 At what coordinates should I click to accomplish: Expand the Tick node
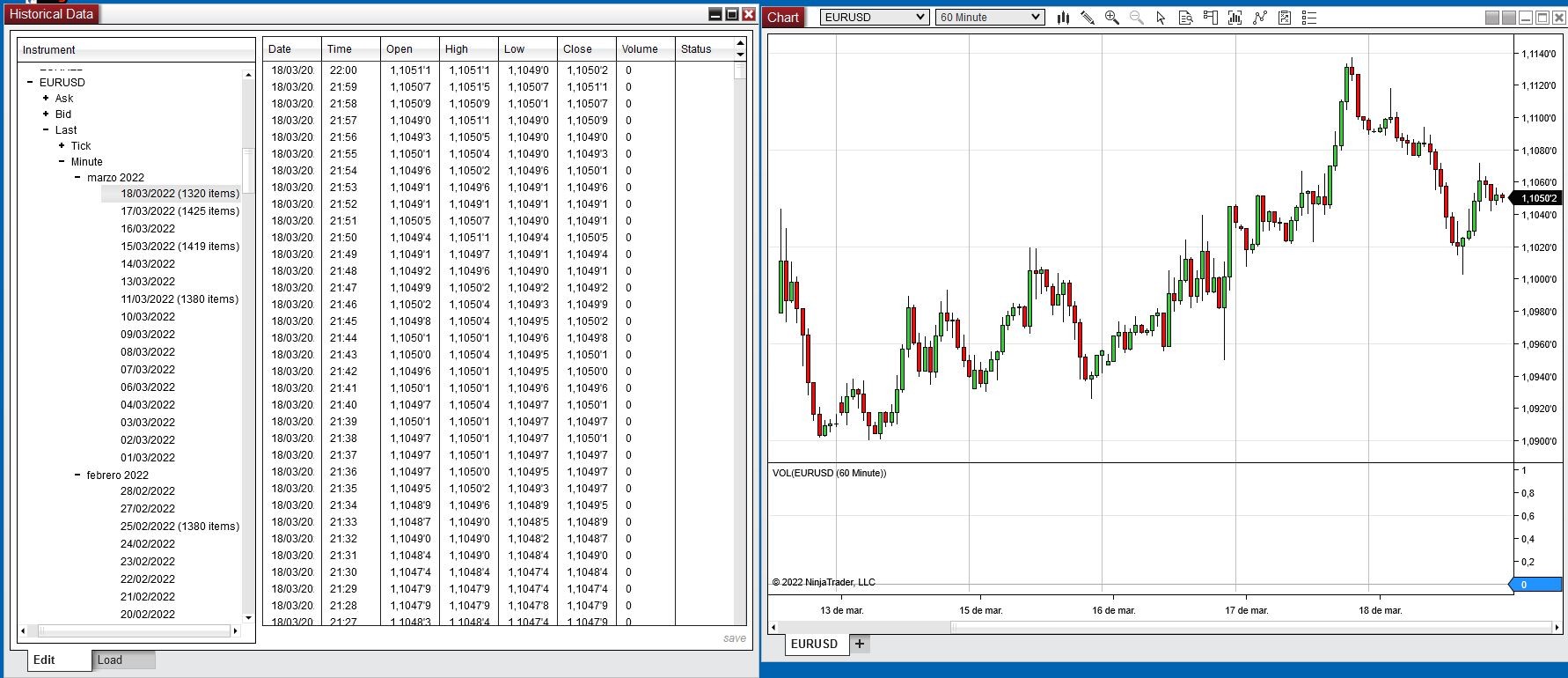[x=62, y=146]
